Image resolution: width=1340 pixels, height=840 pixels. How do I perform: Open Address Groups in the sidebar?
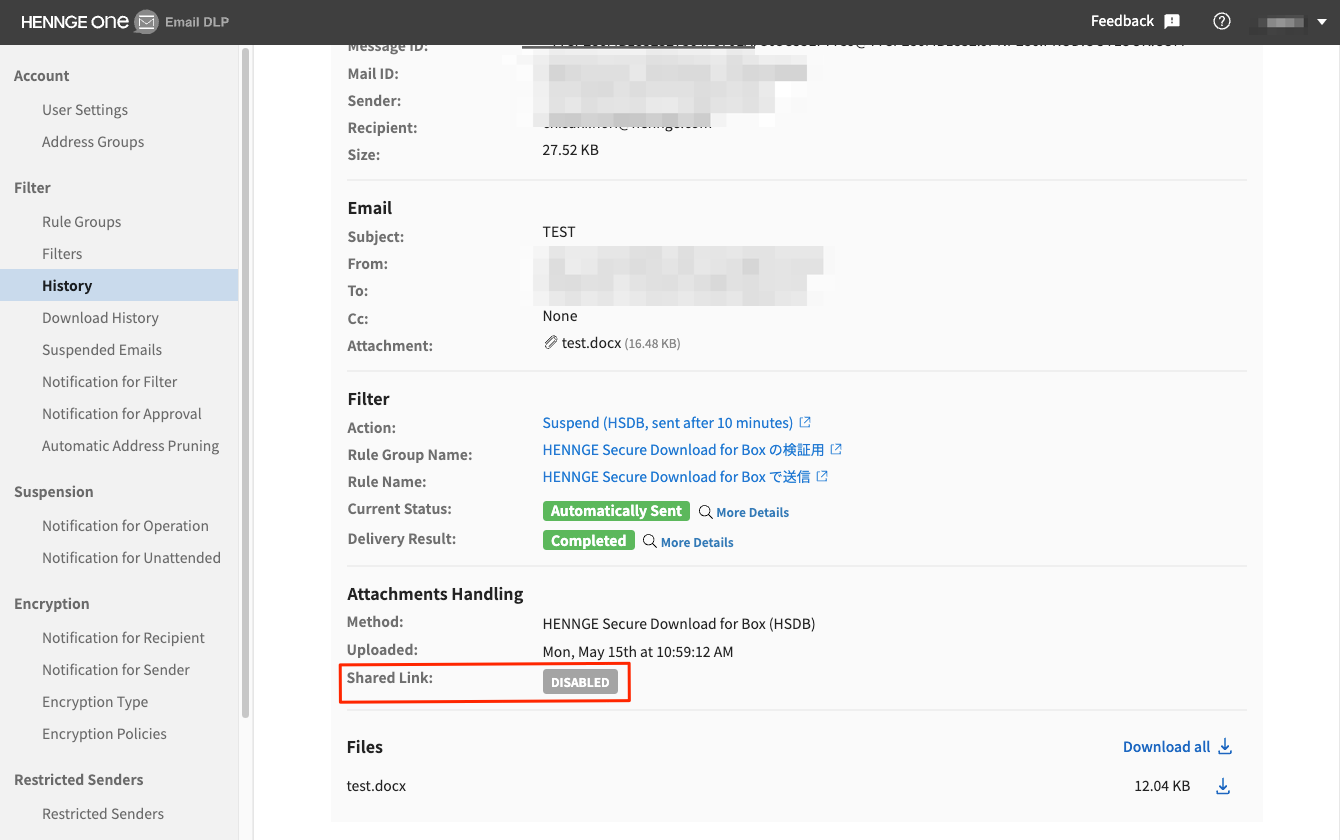click(93, 142)
